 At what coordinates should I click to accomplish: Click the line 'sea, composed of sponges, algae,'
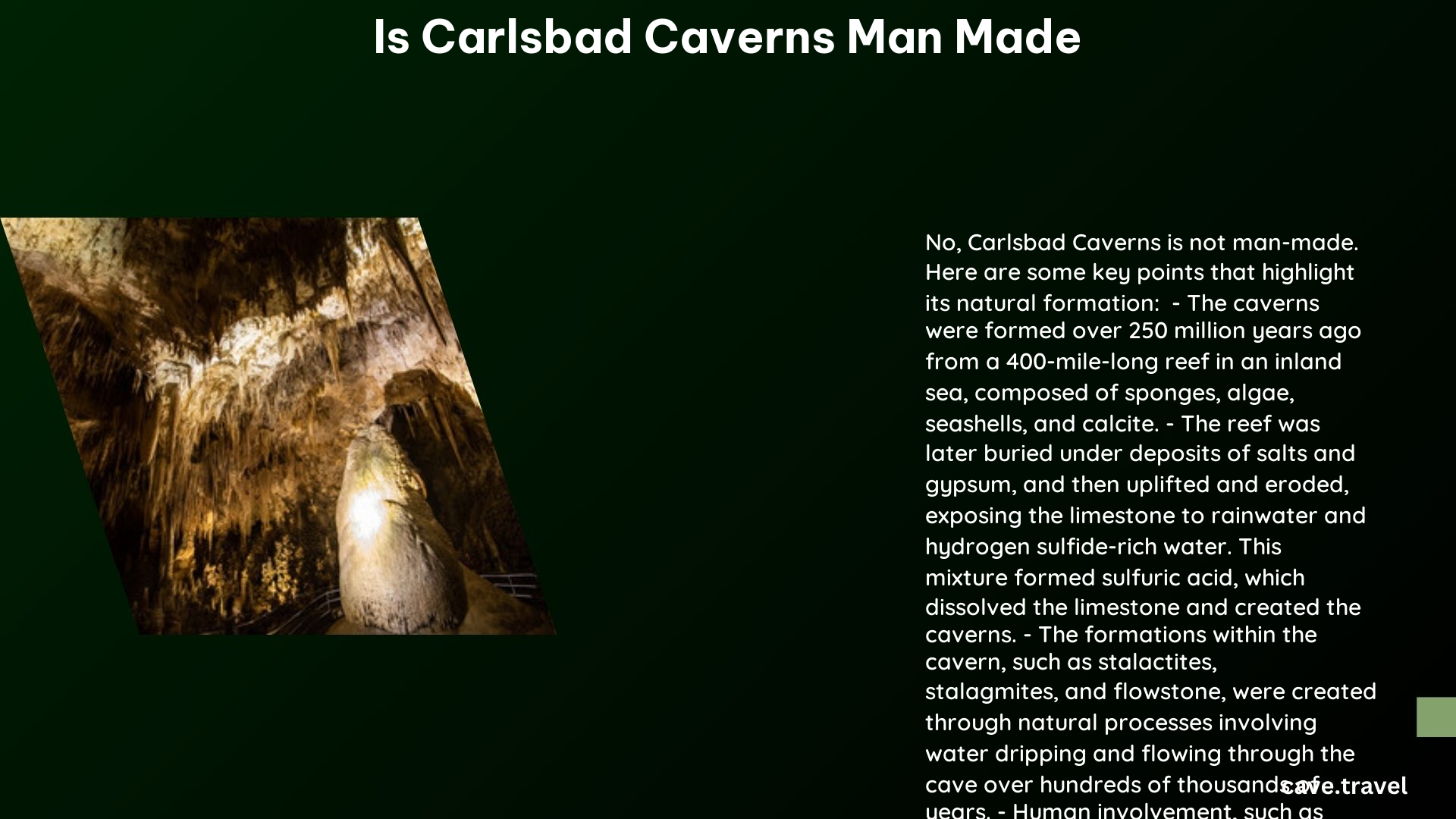pos(1109,393)
